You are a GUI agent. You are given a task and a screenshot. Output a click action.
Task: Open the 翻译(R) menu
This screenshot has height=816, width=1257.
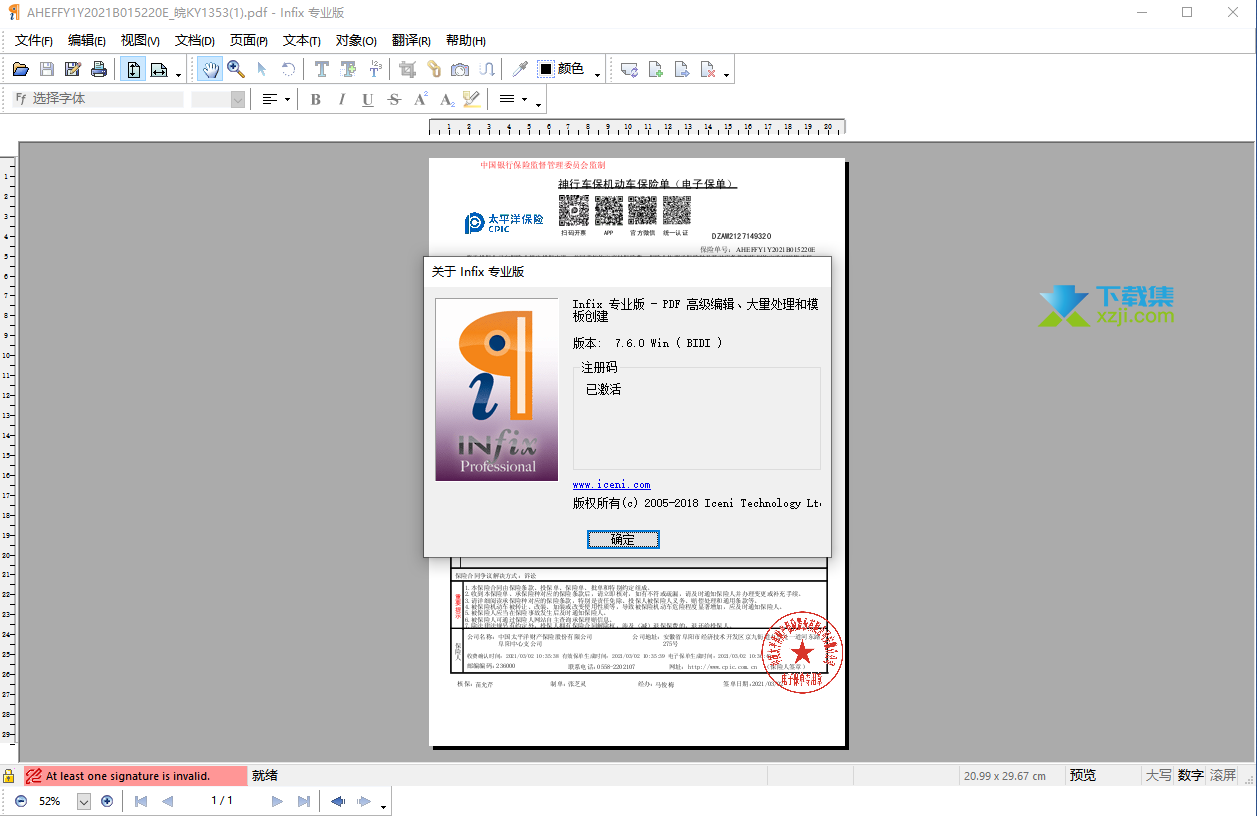pyautogui.click(x=411, y=41)
